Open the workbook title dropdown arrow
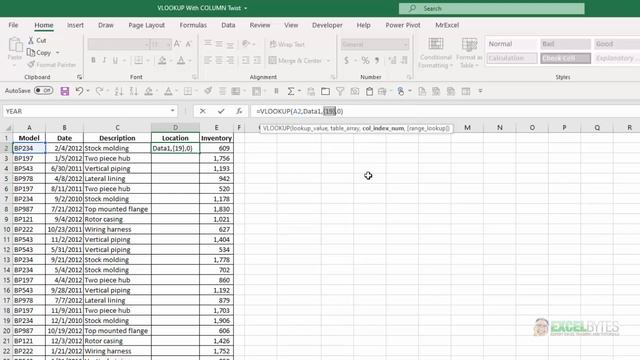This screenshot has width=640, height=360. coord(245,8)
